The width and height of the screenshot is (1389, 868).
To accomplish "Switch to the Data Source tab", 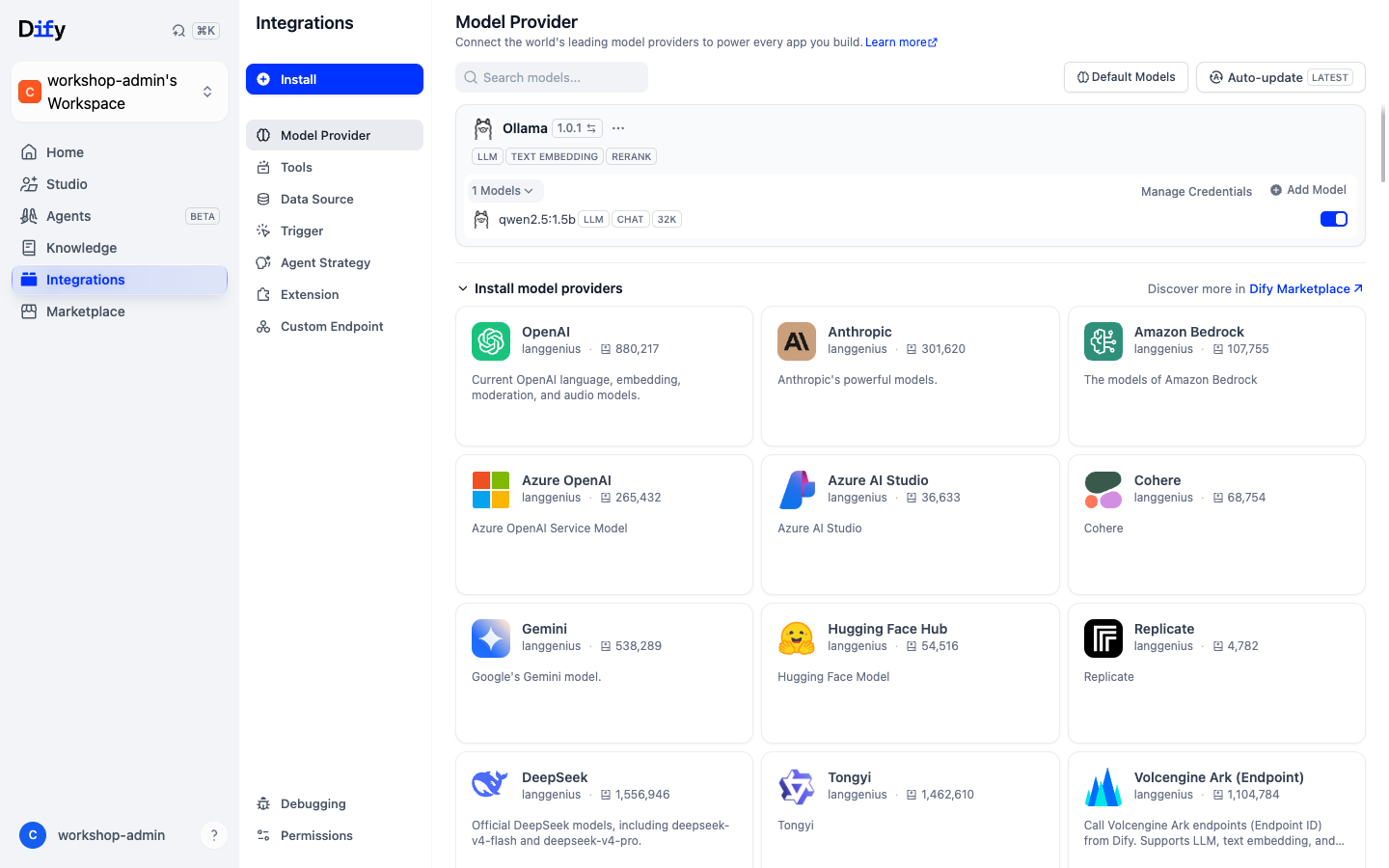I will tap(335, 199).
